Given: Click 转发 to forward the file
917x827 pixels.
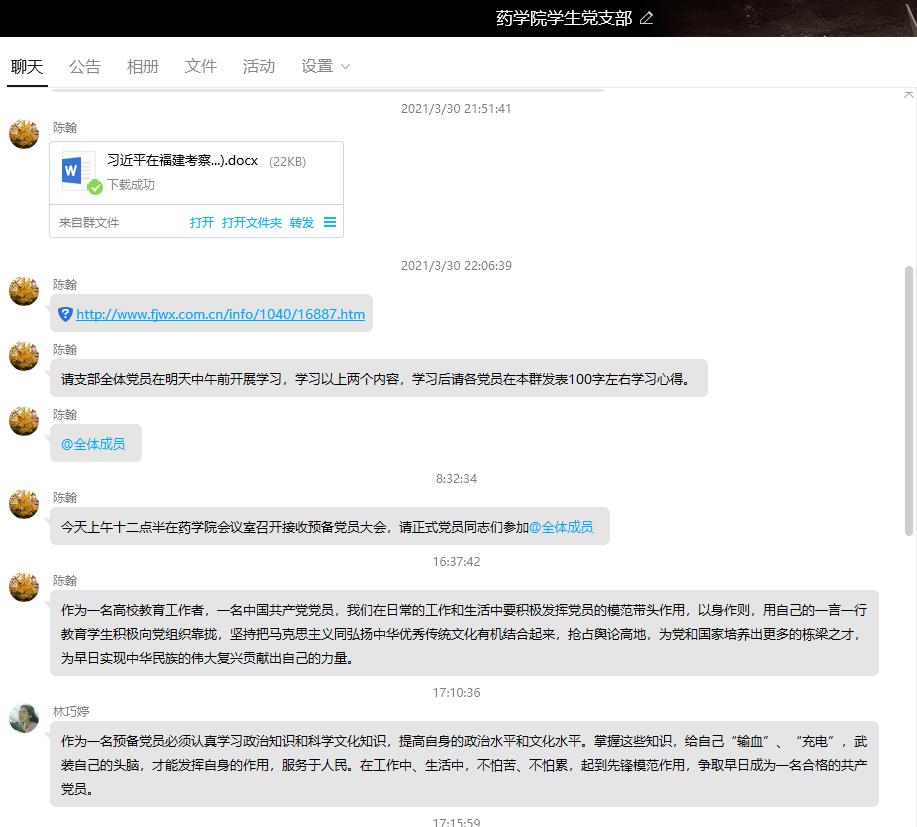Looking at the screenshot, I should (x=302, y=223).
